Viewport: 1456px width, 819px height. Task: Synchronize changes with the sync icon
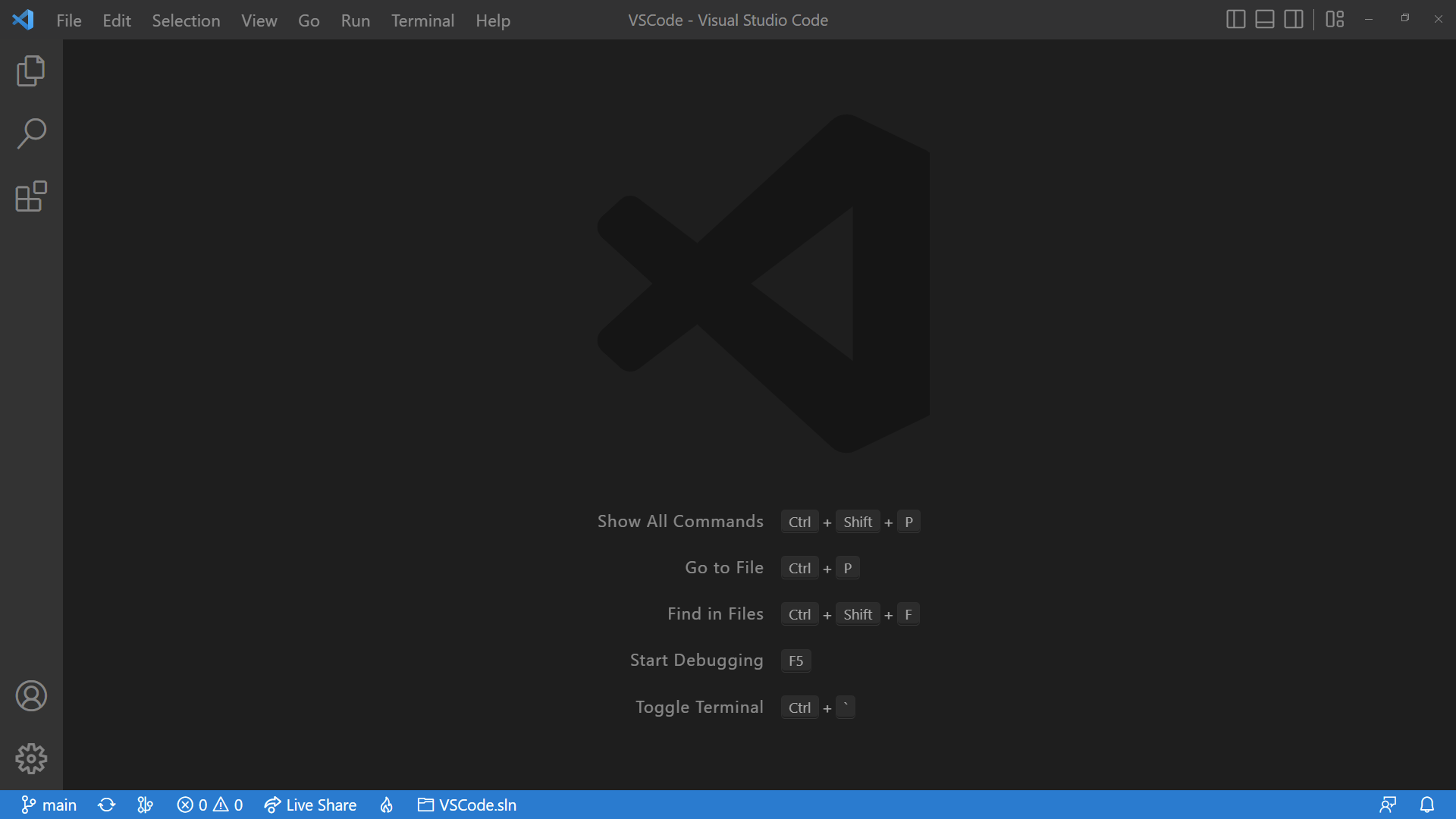(x=107, y=805)
